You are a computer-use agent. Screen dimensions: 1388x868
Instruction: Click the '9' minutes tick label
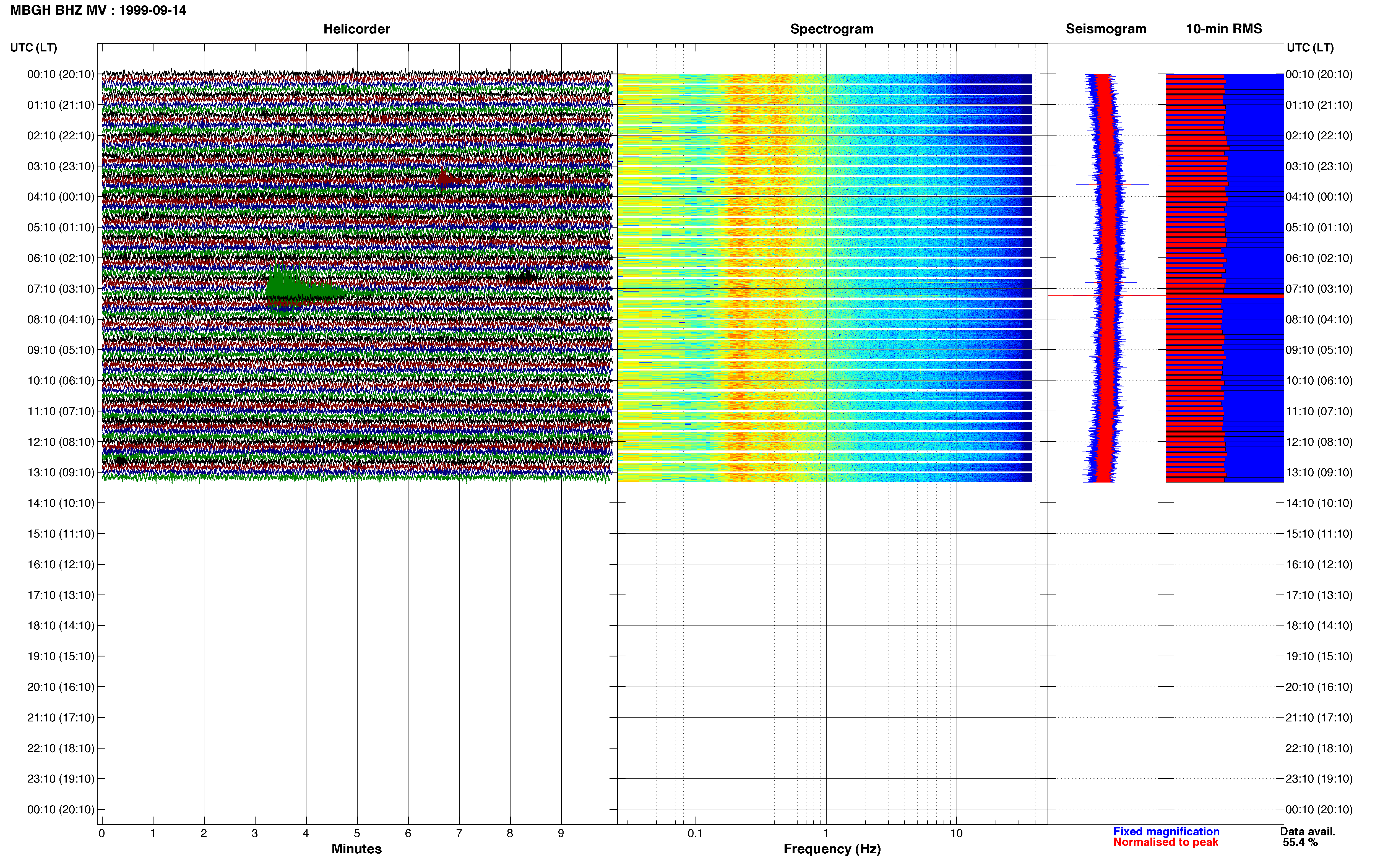point(561,833)
